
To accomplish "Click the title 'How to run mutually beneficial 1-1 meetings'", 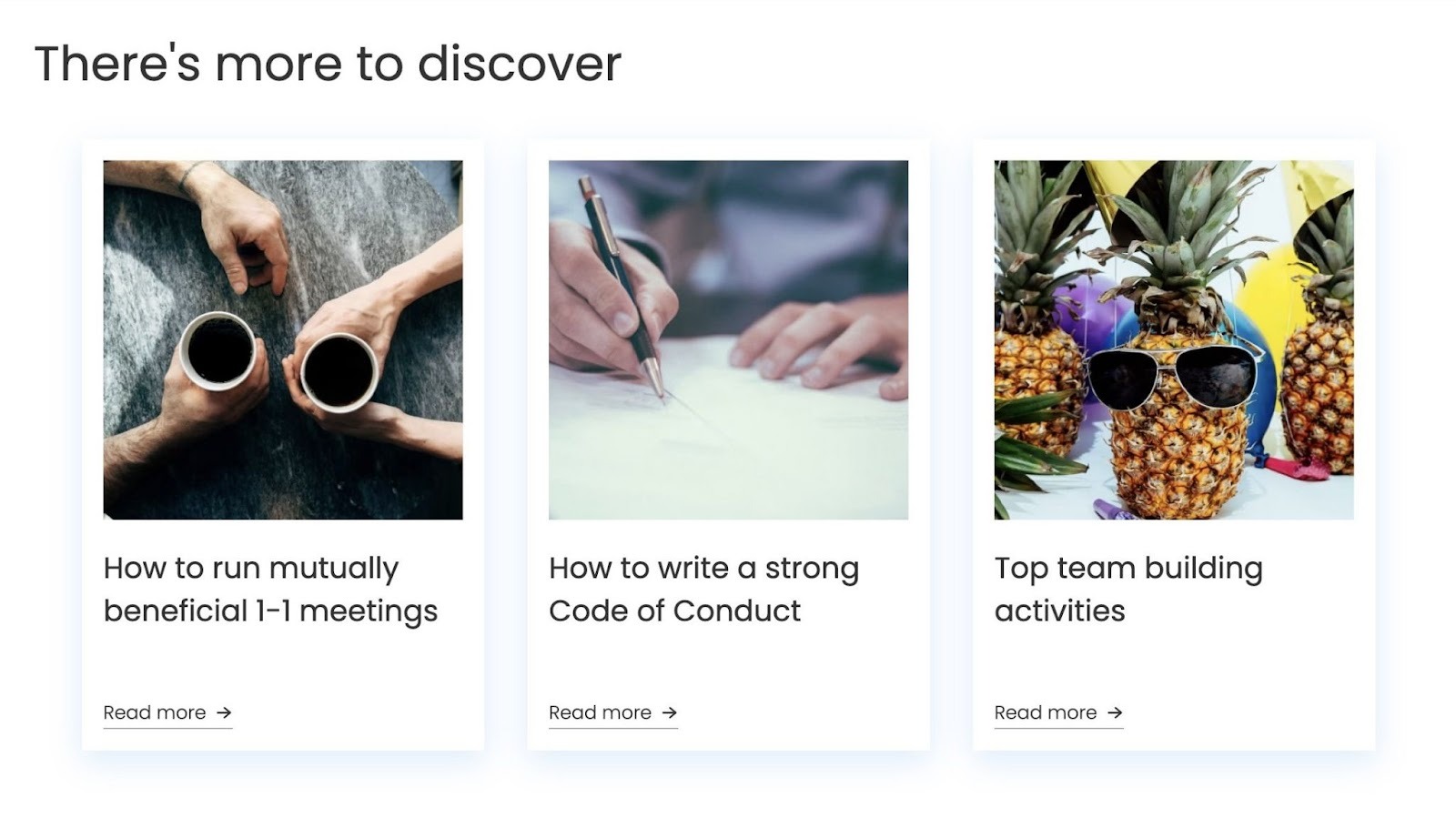I will (269, 587).
